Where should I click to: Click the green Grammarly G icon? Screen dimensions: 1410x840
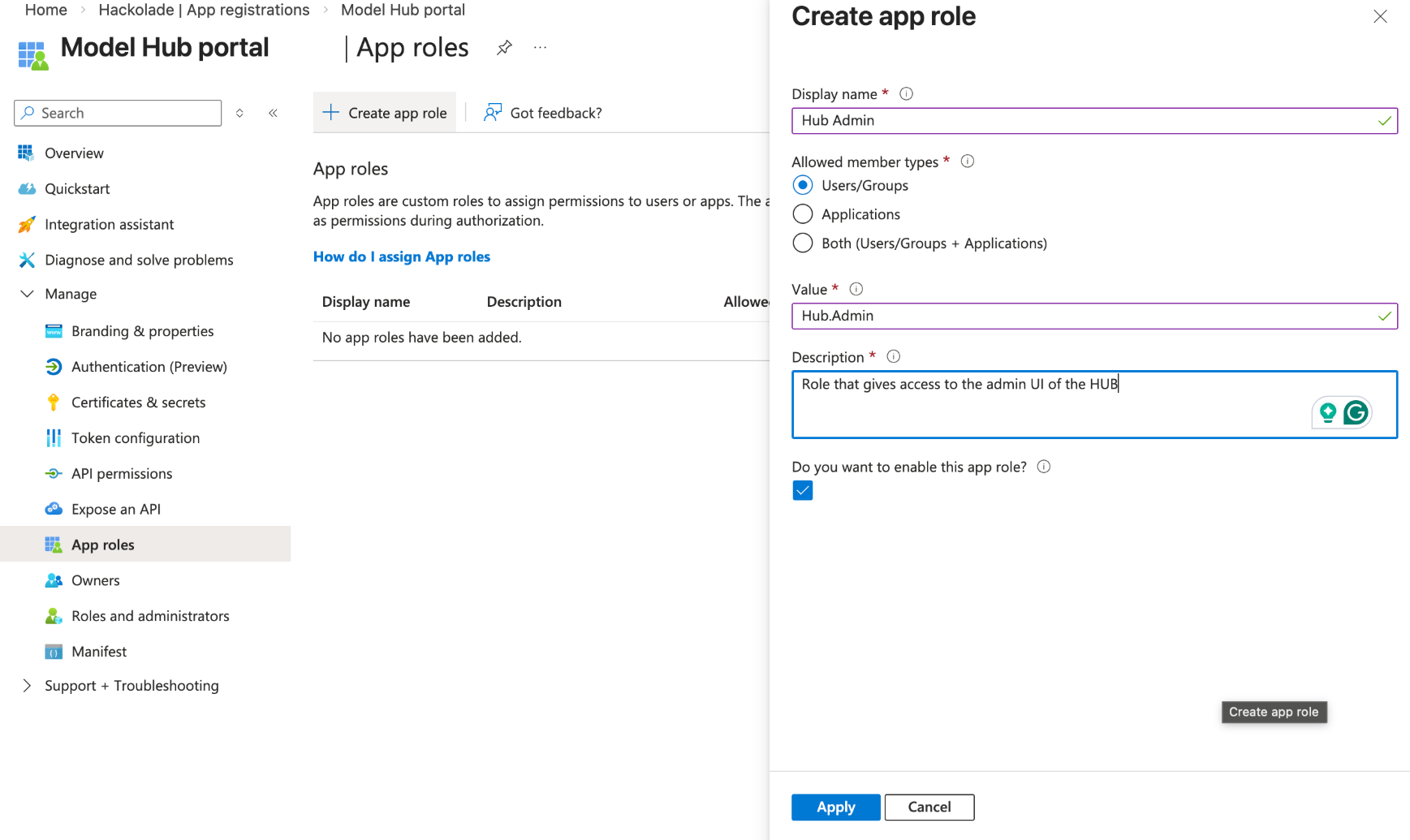(1356, 413)
